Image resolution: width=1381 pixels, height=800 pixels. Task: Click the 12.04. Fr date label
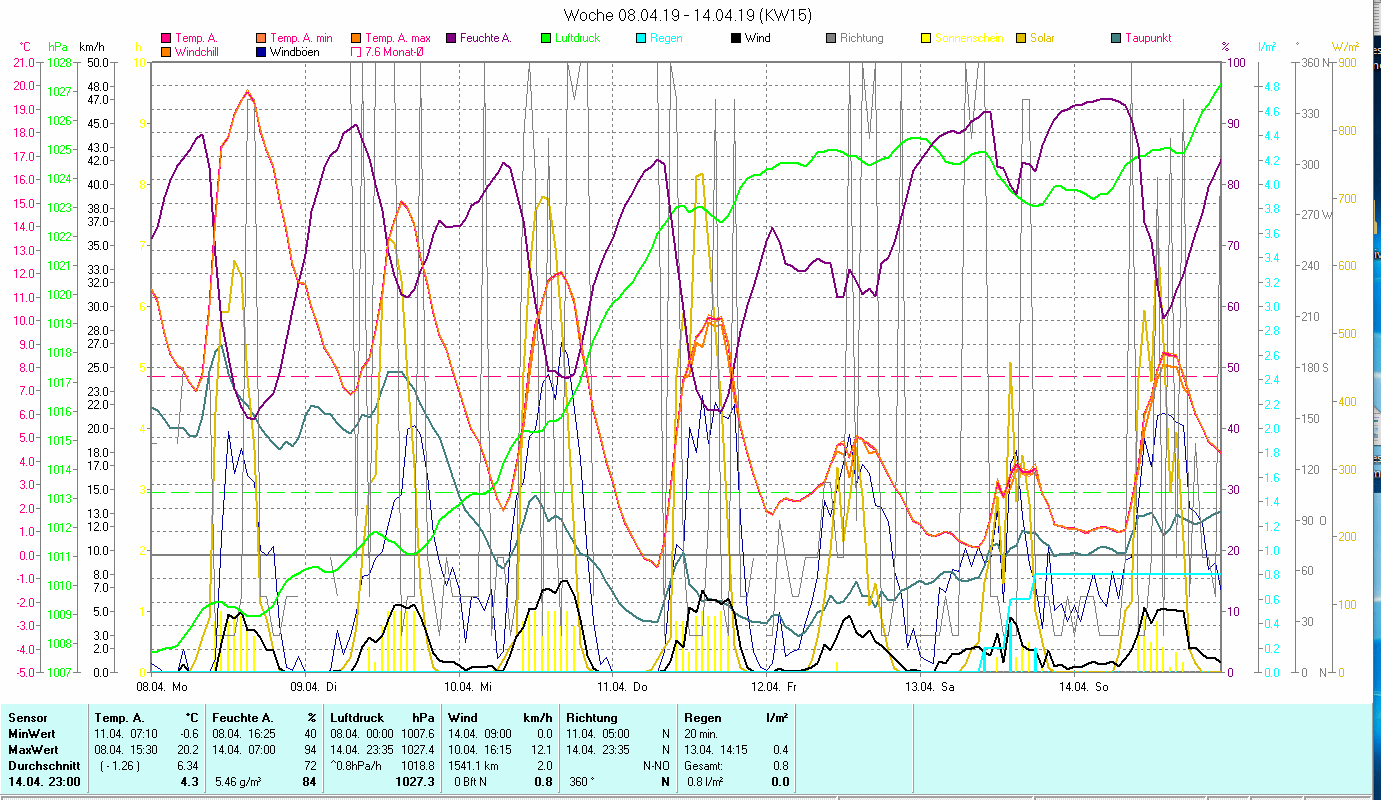pyautogui.click(x=776, y=687)
